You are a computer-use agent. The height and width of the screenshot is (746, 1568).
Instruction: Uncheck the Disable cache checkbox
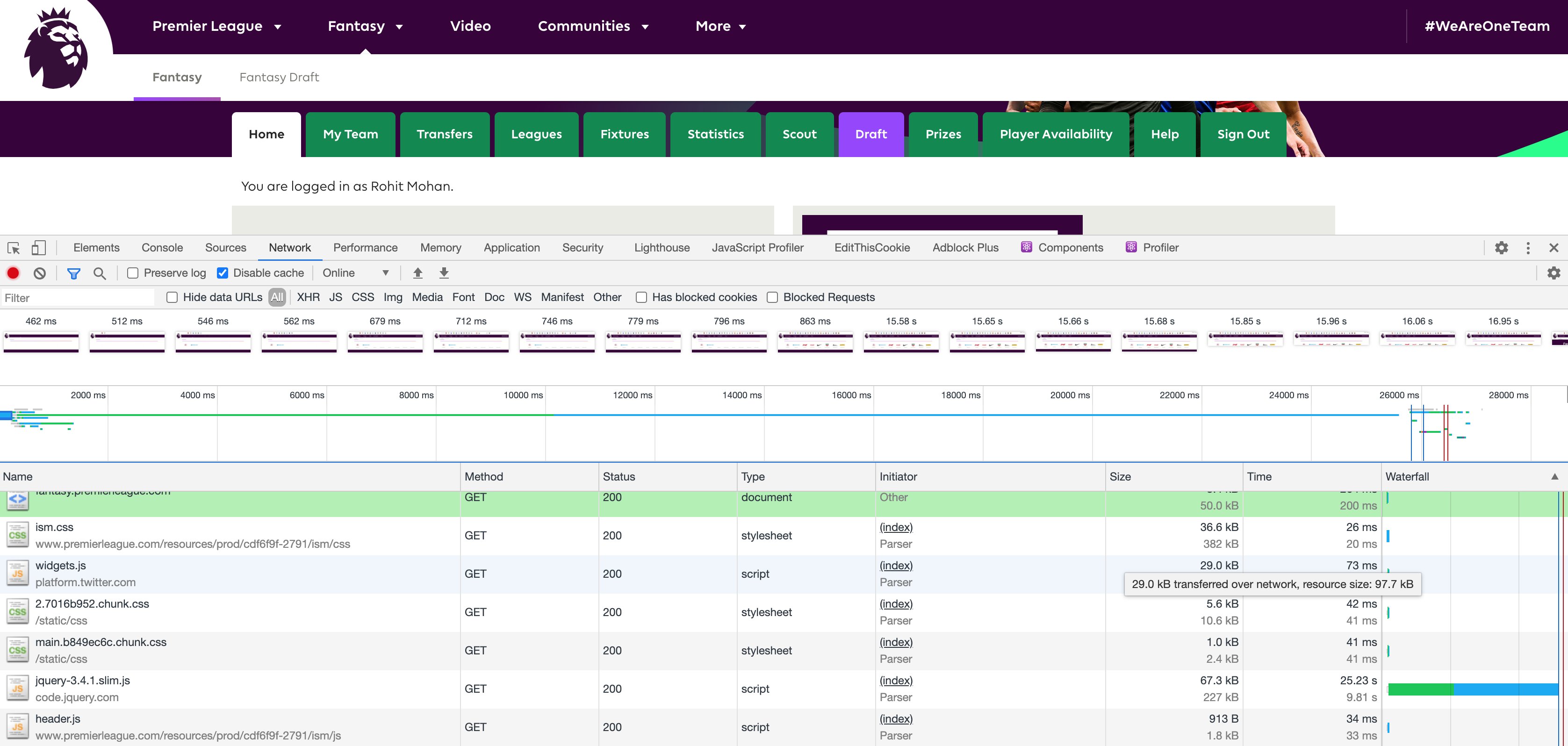(223, 273)
